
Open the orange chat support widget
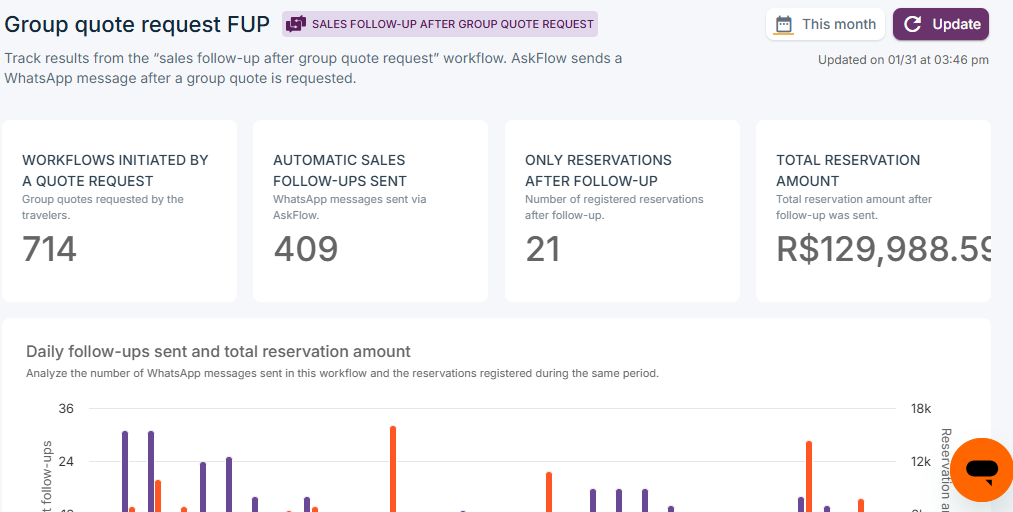982,469
